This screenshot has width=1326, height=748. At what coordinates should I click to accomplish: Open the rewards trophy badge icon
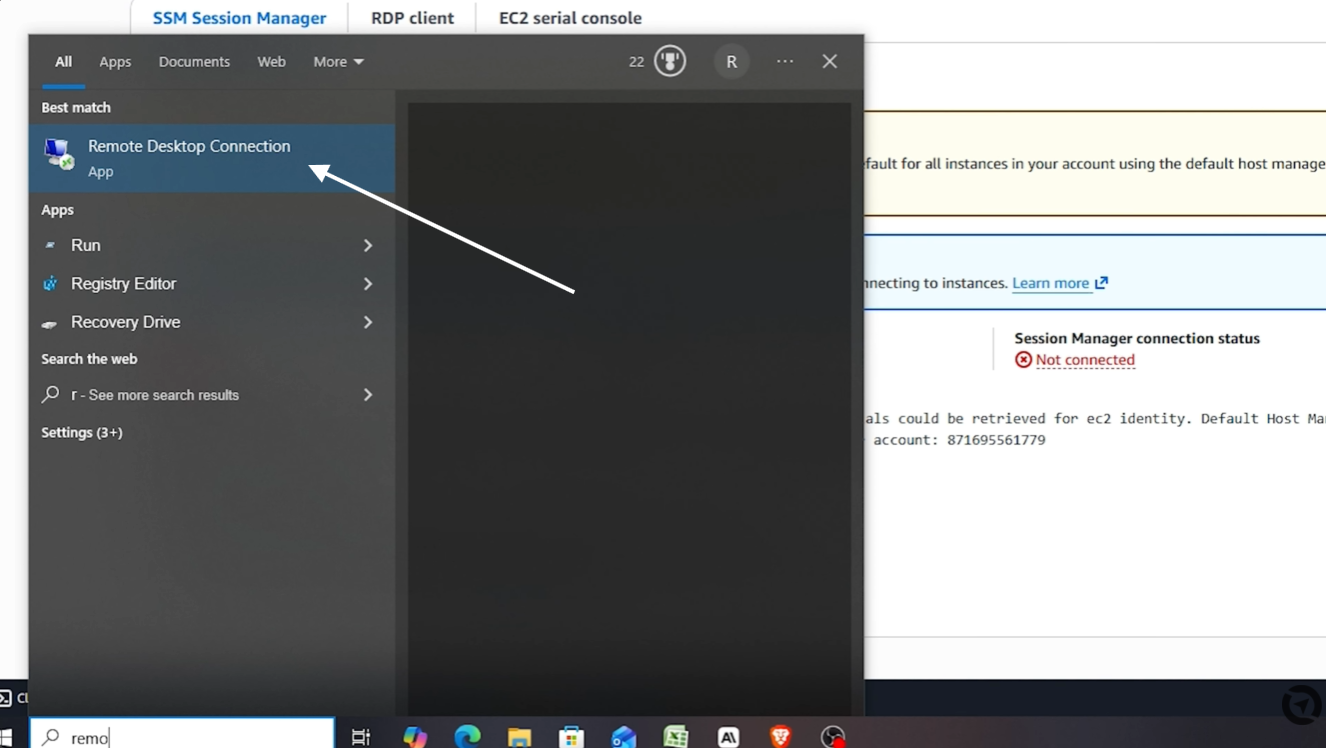(x=670, y=61)
